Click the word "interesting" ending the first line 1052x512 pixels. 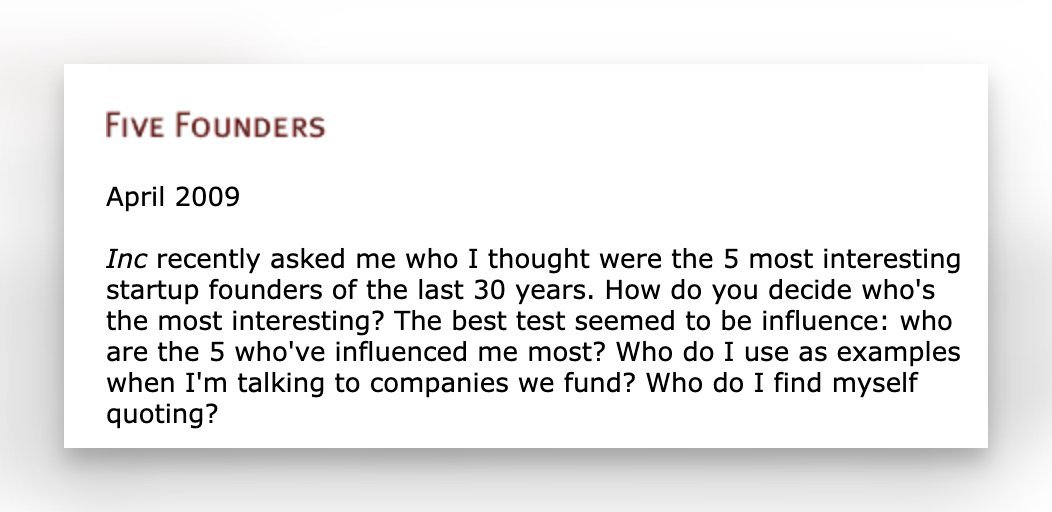pos(894,261)
